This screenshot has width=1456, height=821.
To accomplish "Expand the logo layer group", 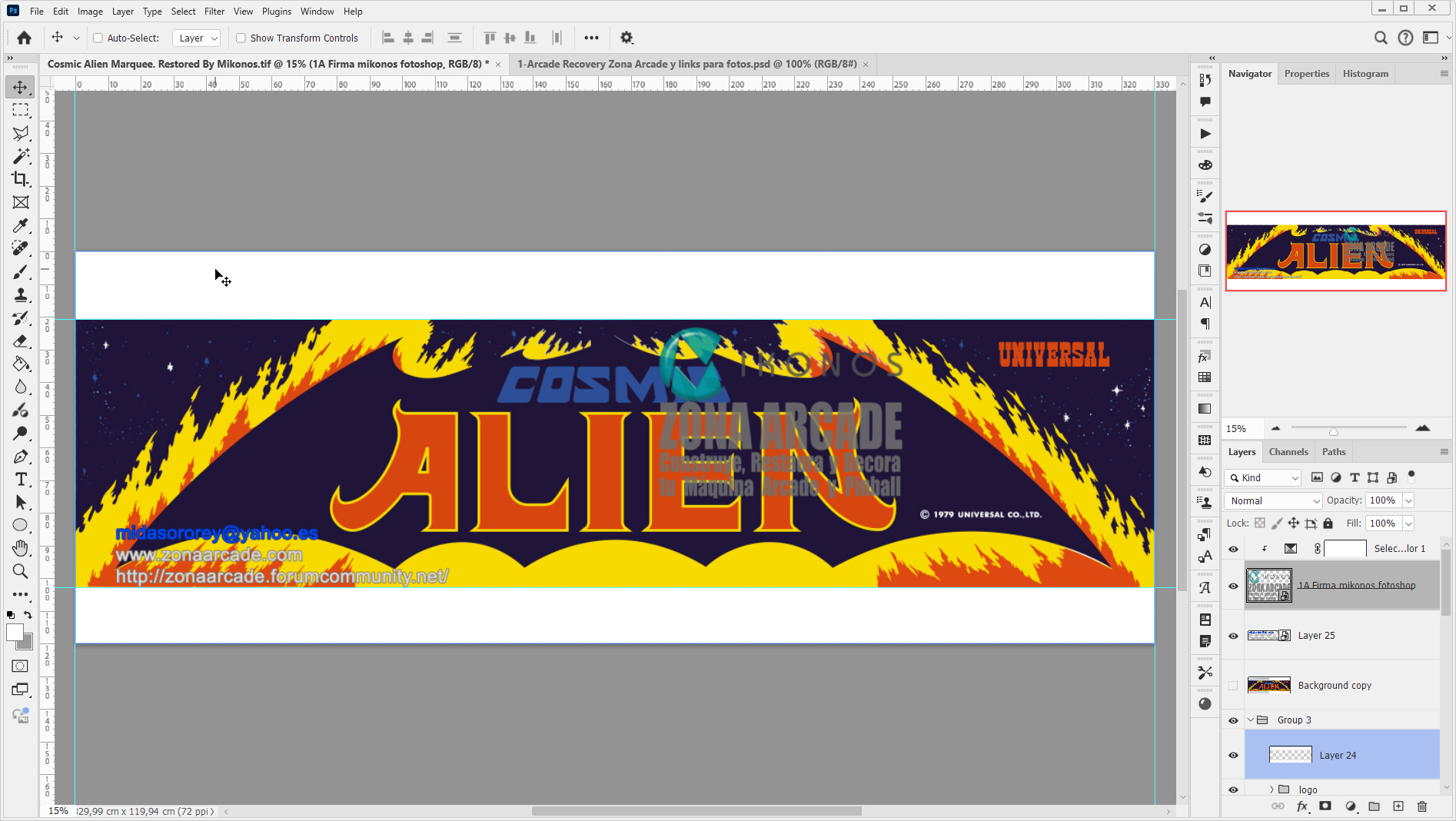I will (1272, 789).
